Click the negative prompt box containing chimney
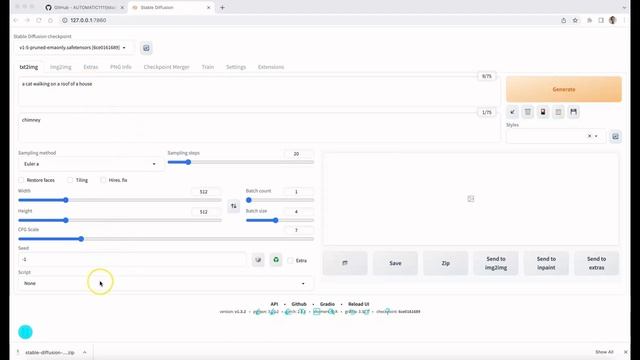 (259, 127)
